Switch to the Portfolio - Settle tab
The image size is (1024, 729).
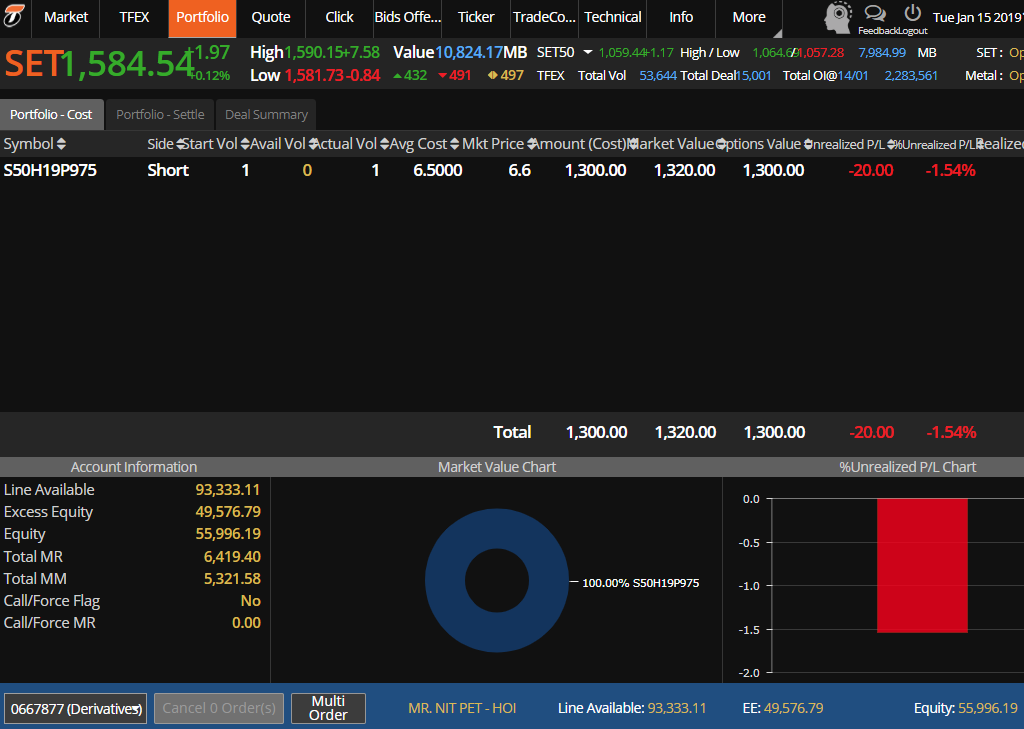160,114
